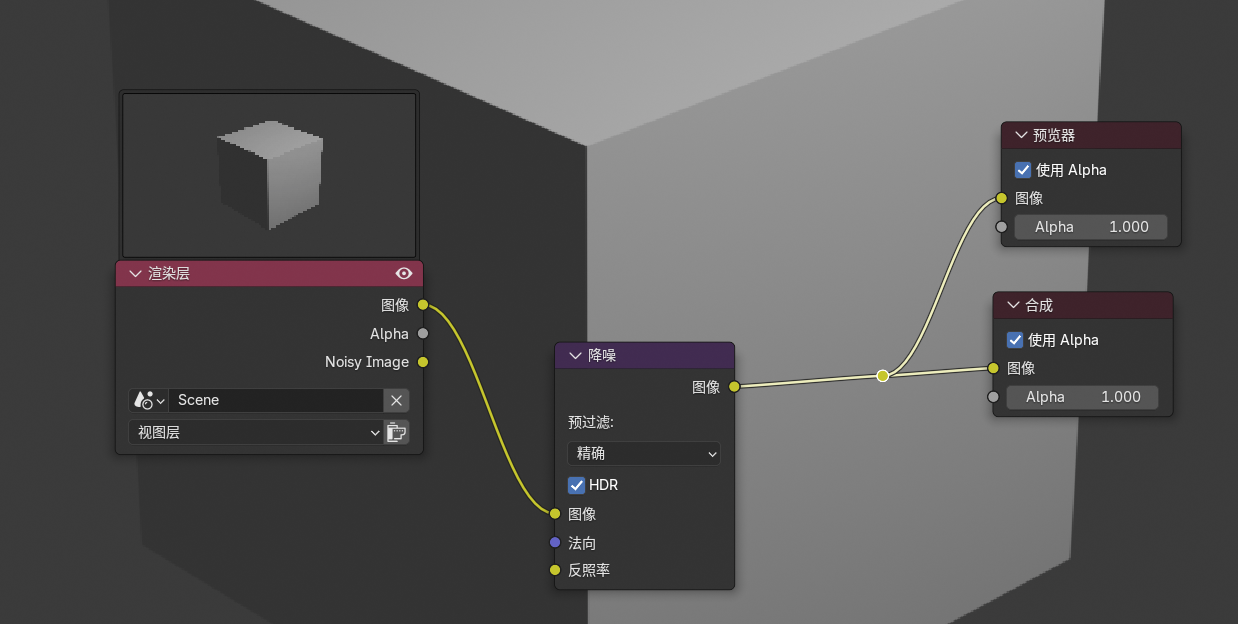Clear the Scene with the X button

pos(397,400)
